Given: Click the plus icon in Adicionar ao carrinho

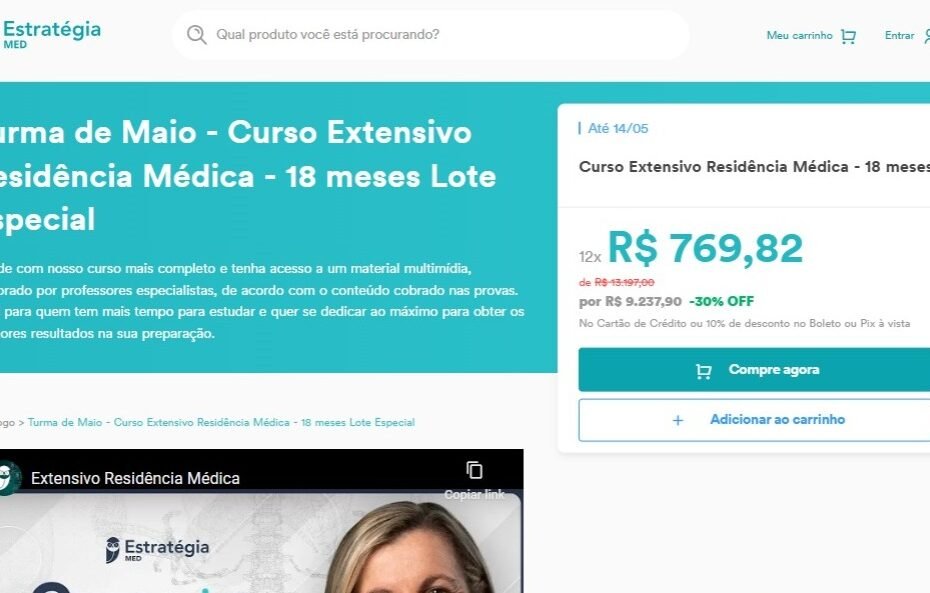Looking at the screenshot, I should (678, 420).
